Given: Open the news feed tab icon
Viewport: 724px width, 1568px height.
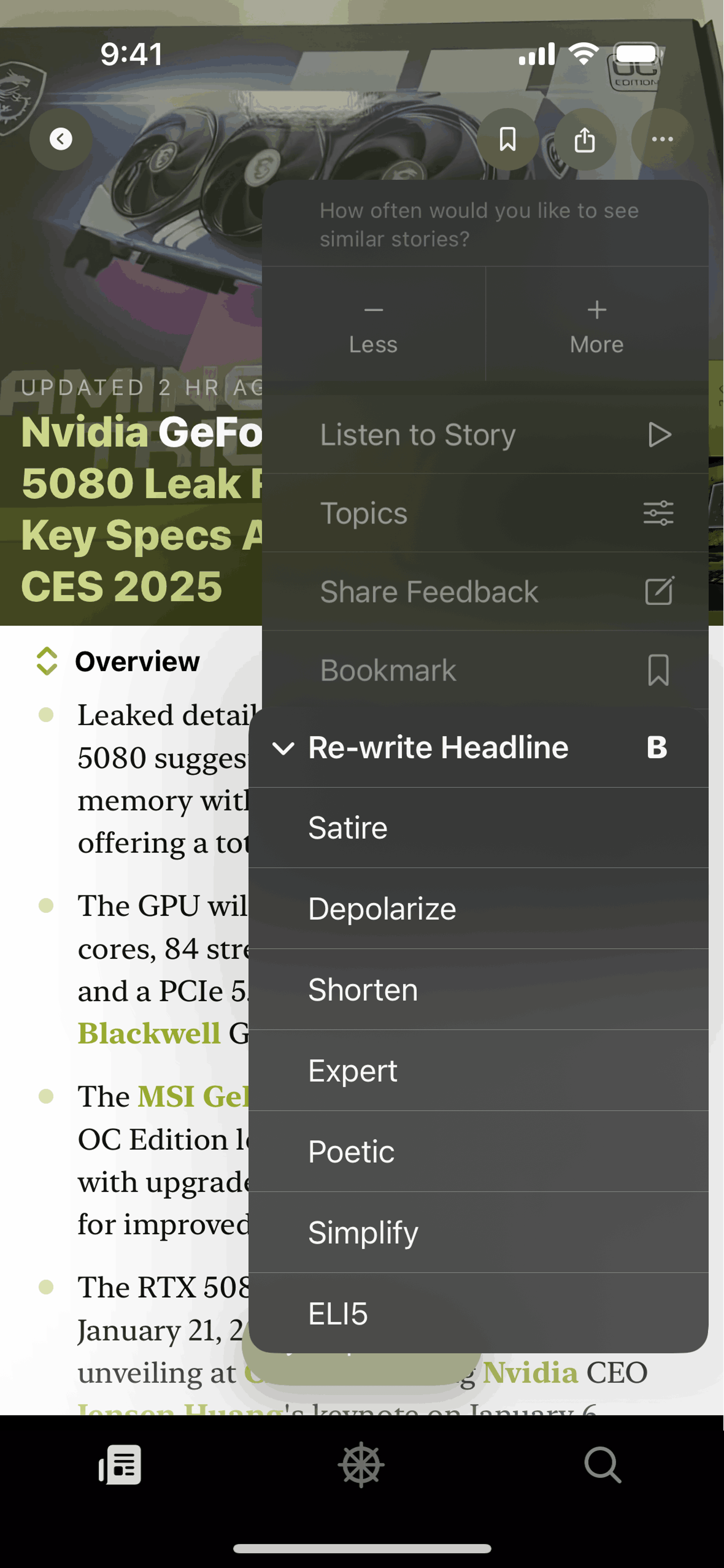Looking at the screenshot, I should click(x=121, y=1465).
